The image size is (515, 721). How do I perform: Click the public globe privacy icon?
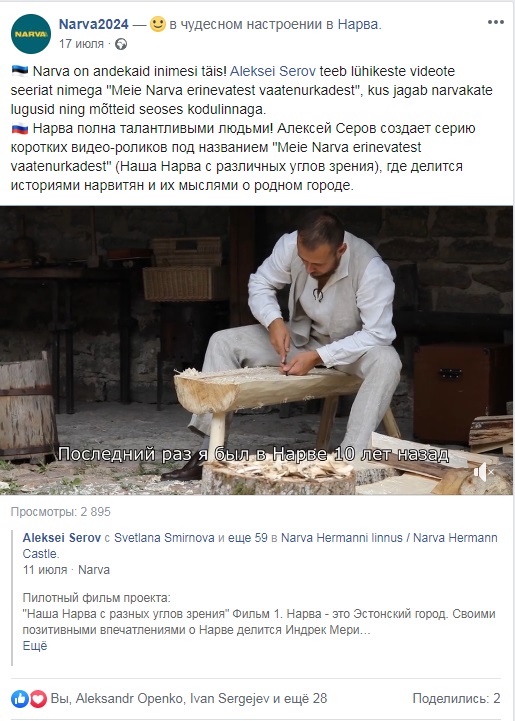121,44
